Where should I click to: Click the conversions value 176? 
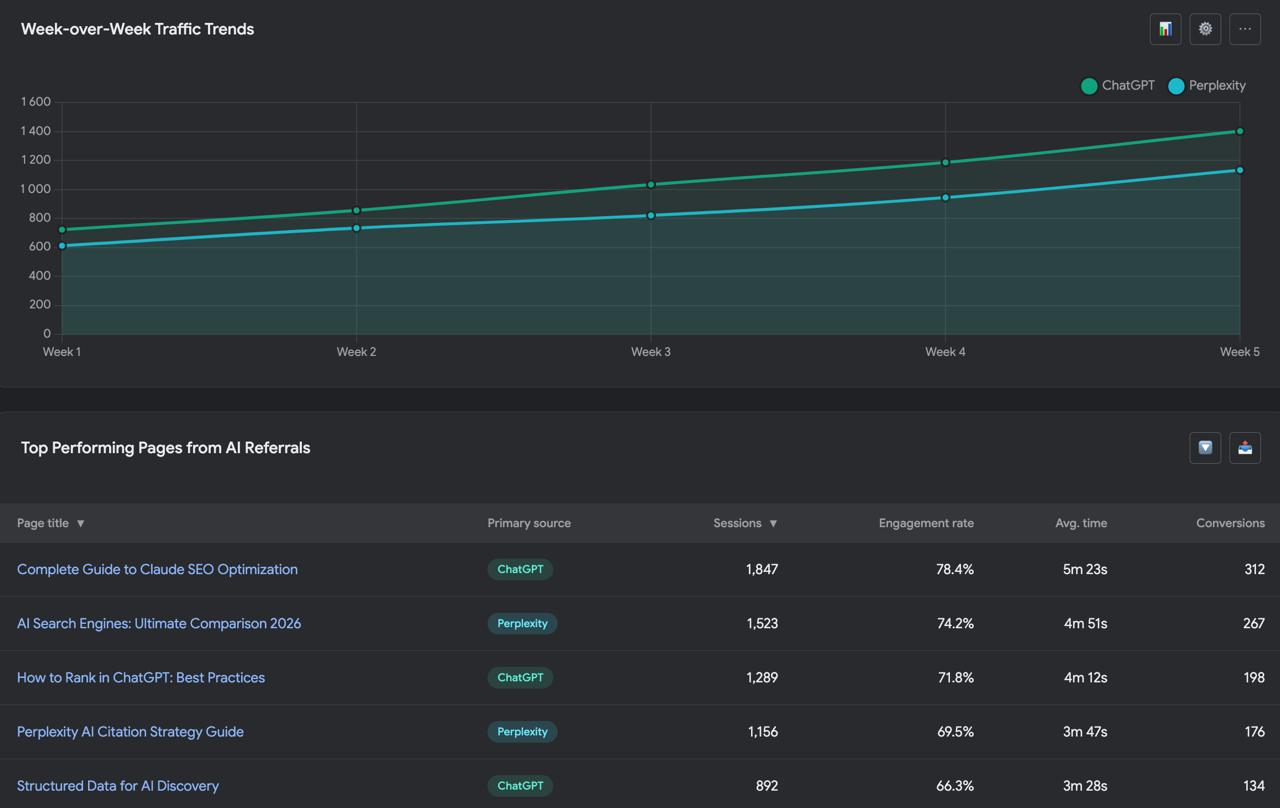[x=1255, y=731]
